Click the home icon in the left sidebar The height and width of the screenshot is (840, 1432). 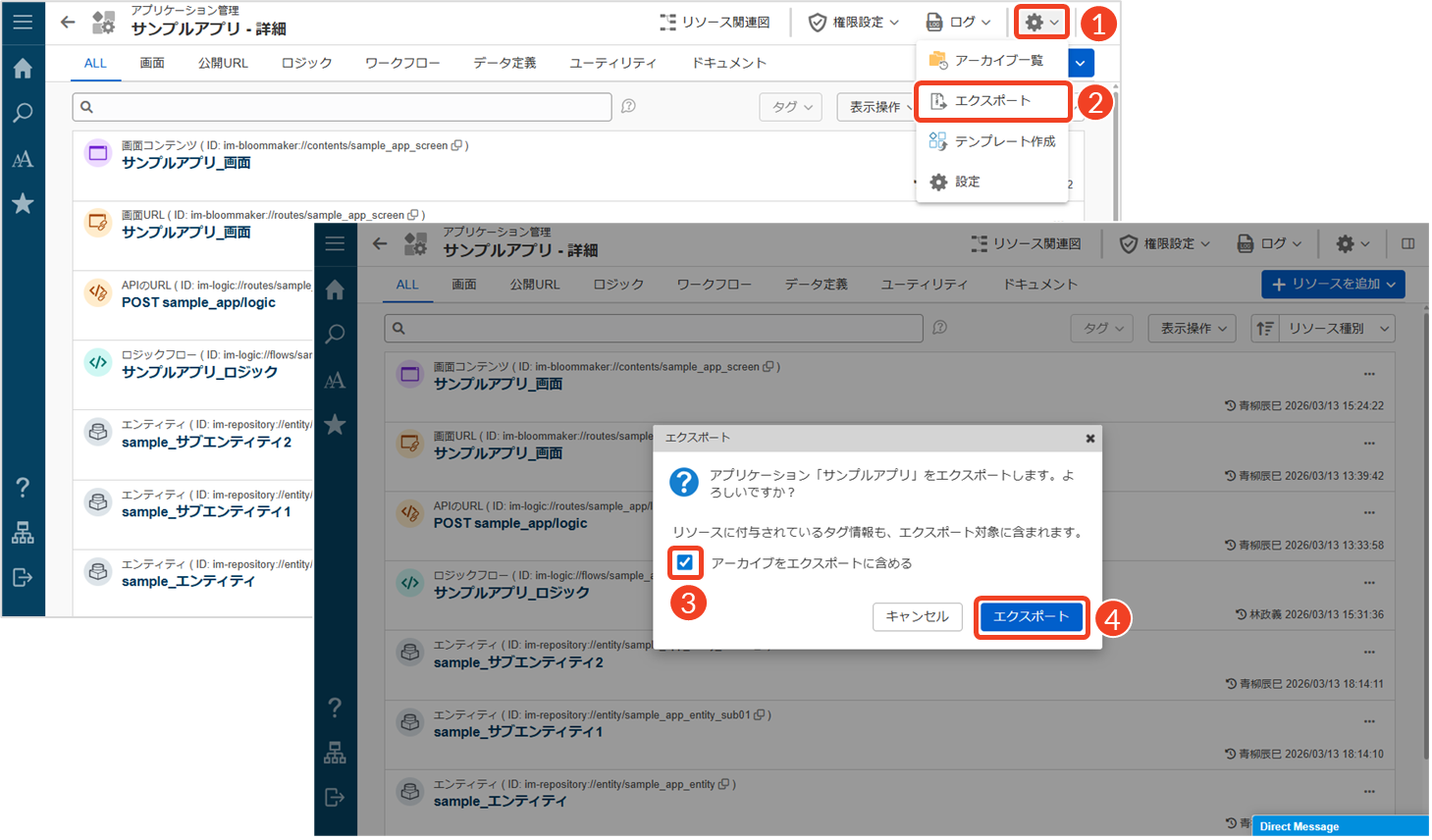pos(335,289)
